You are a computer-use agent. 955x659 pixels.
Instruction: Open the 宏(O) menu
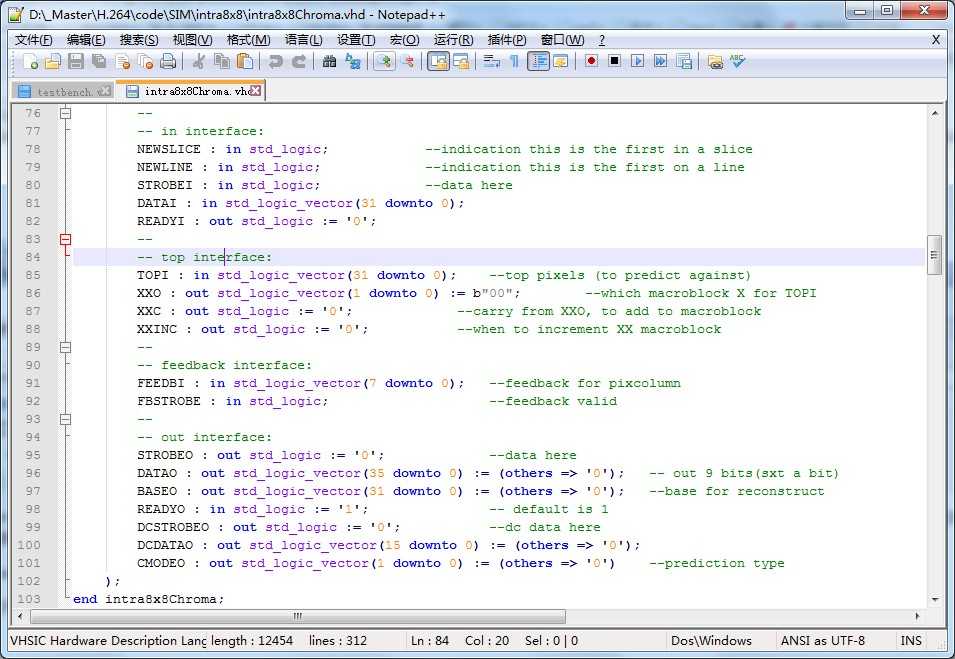pos(404,40)
